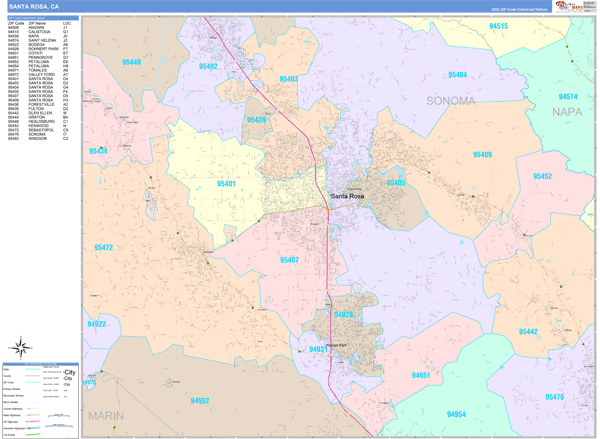Screen dimensions: 600x439
Task: Select the WINDSOR row in ZIP index
Action: point(39,139)
